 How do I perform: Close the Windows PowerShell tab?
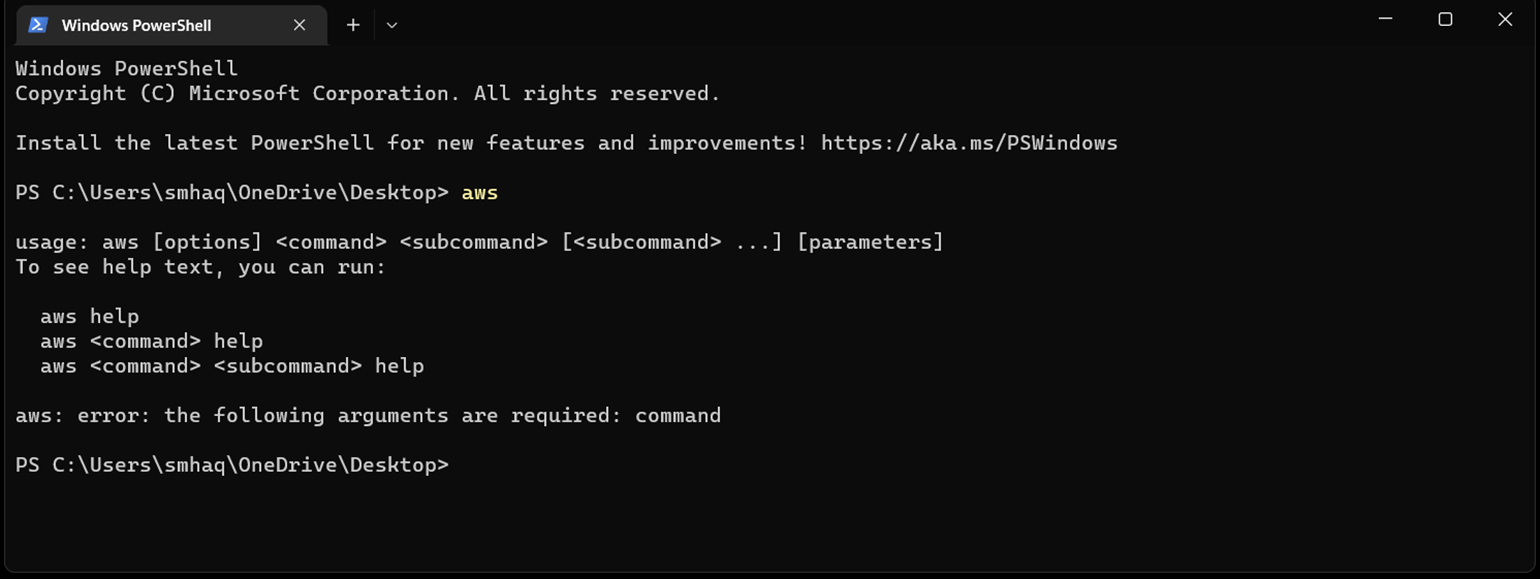pos(299,25)
